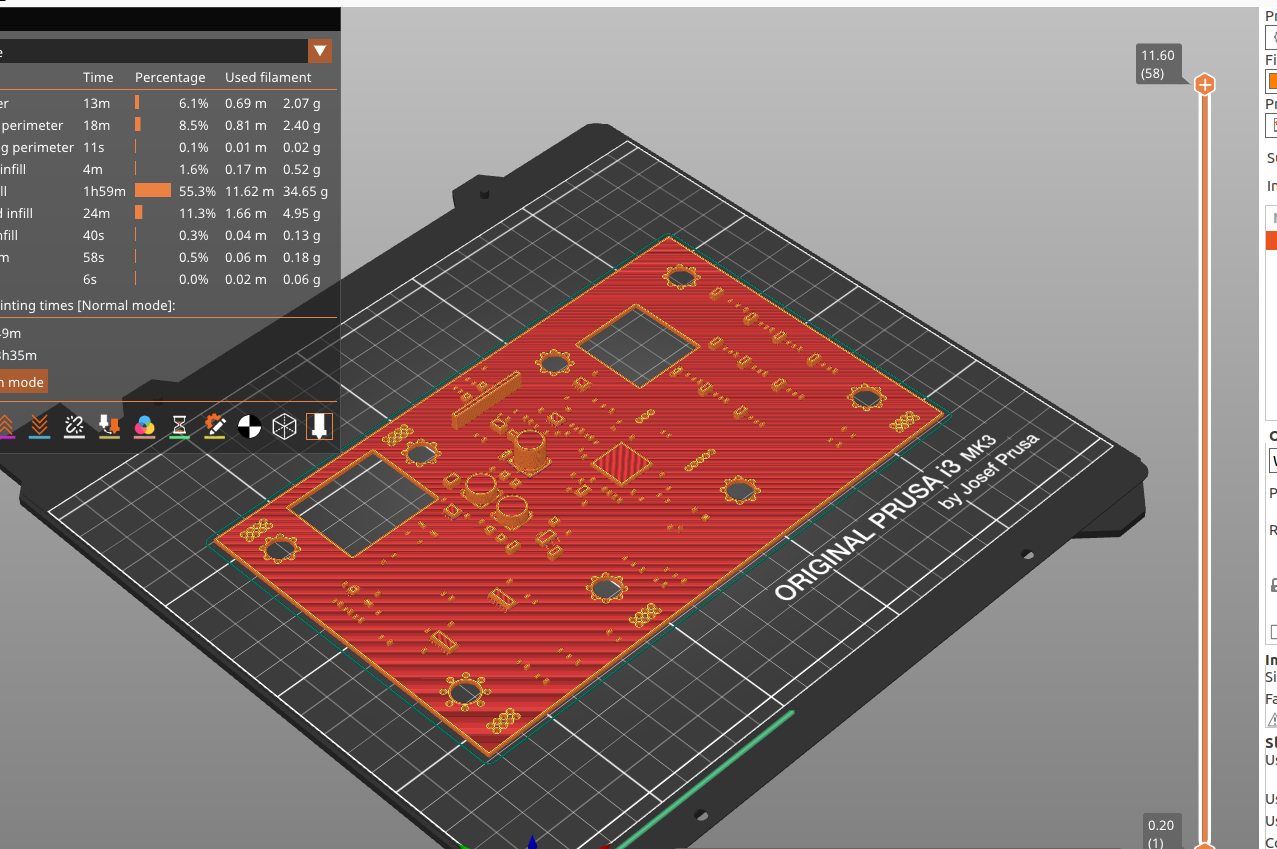
Task: Toggle custom G-code gear-pencil icon
Action: point(215,426)
